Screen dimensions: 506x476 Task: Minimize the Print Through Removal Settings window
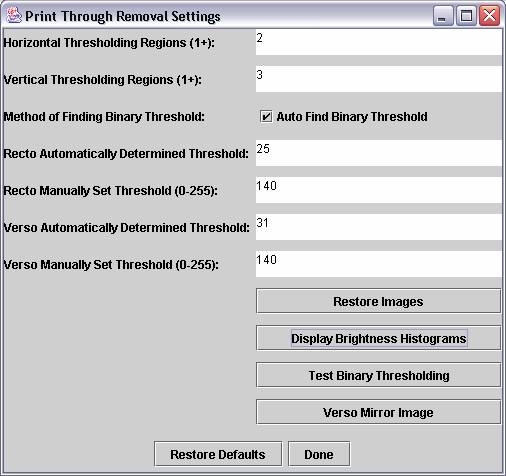point(443,16)
